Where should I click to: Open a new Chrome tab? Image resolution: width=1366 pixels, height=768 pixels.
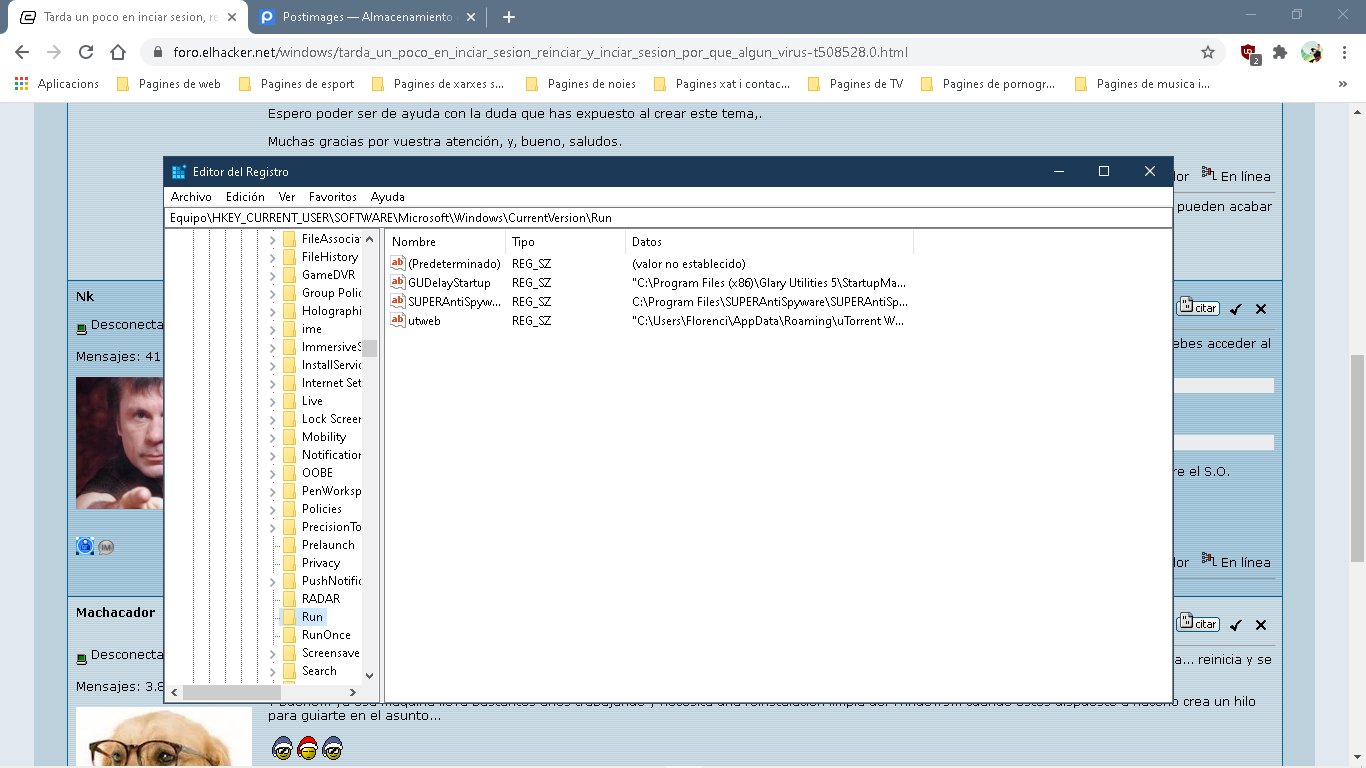click(x=509, y=17)
